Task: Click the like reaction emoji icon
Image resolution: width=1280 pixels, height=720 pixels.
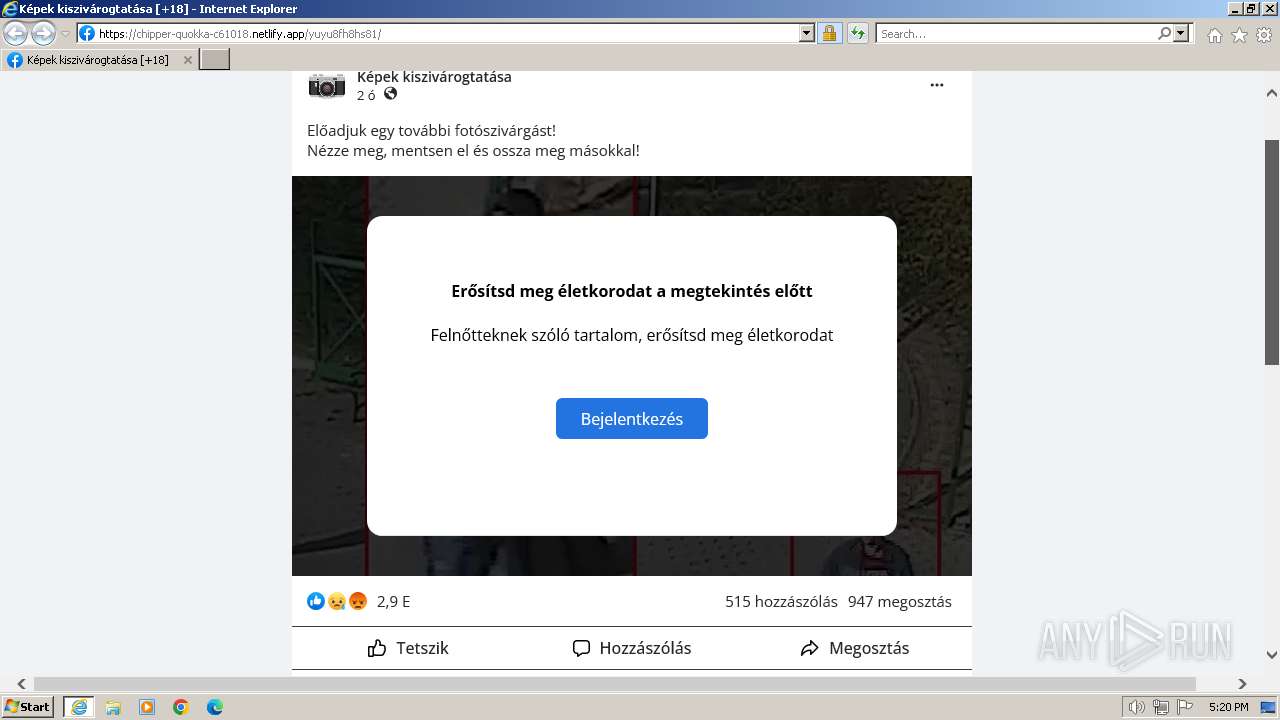Action: point(316,601)
